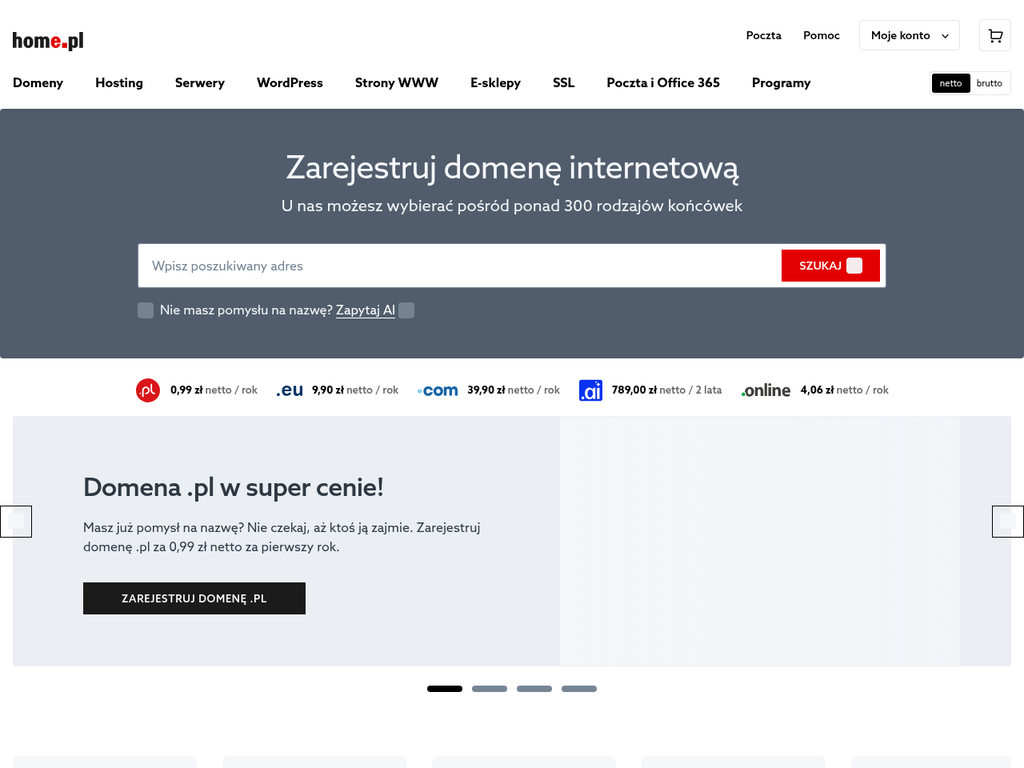Open the Strony WWW menu

(396, 83)
